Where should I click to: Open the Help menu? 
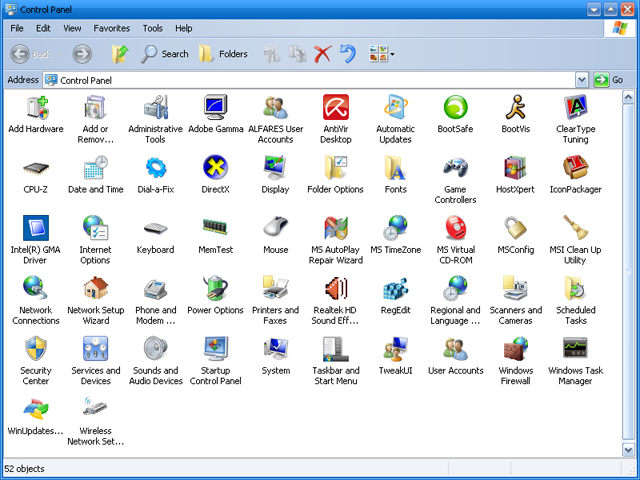184,28
